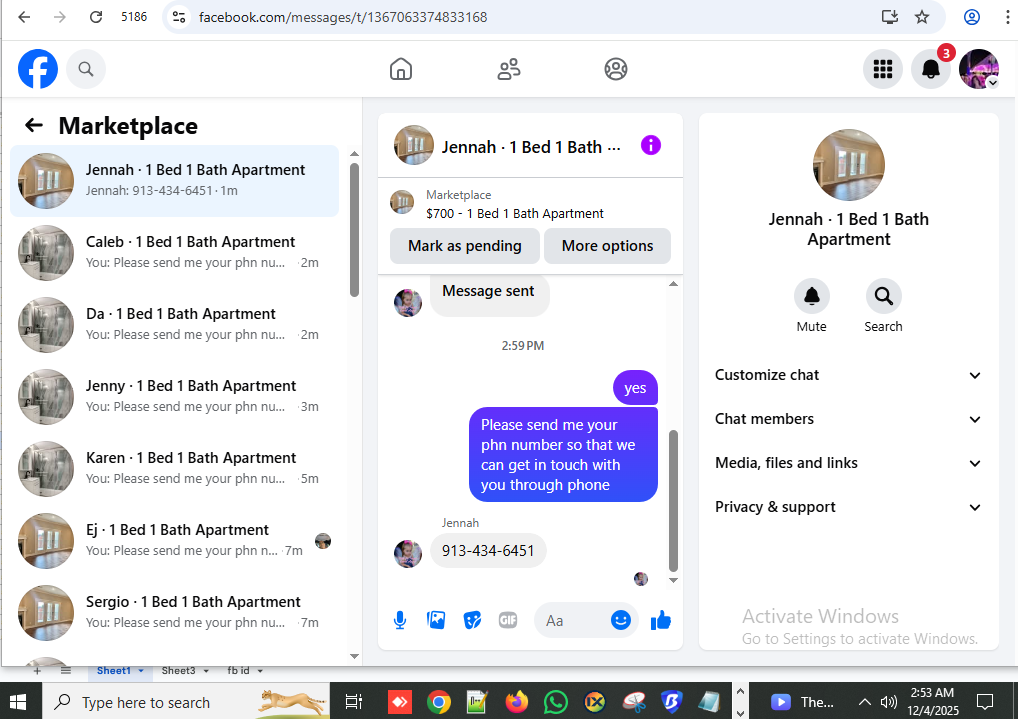Viewport: 1018px width, 719px height.
Task: Open Karen's 1 Bed 1 Bath Apartment chat
Action: coord(174,469)
